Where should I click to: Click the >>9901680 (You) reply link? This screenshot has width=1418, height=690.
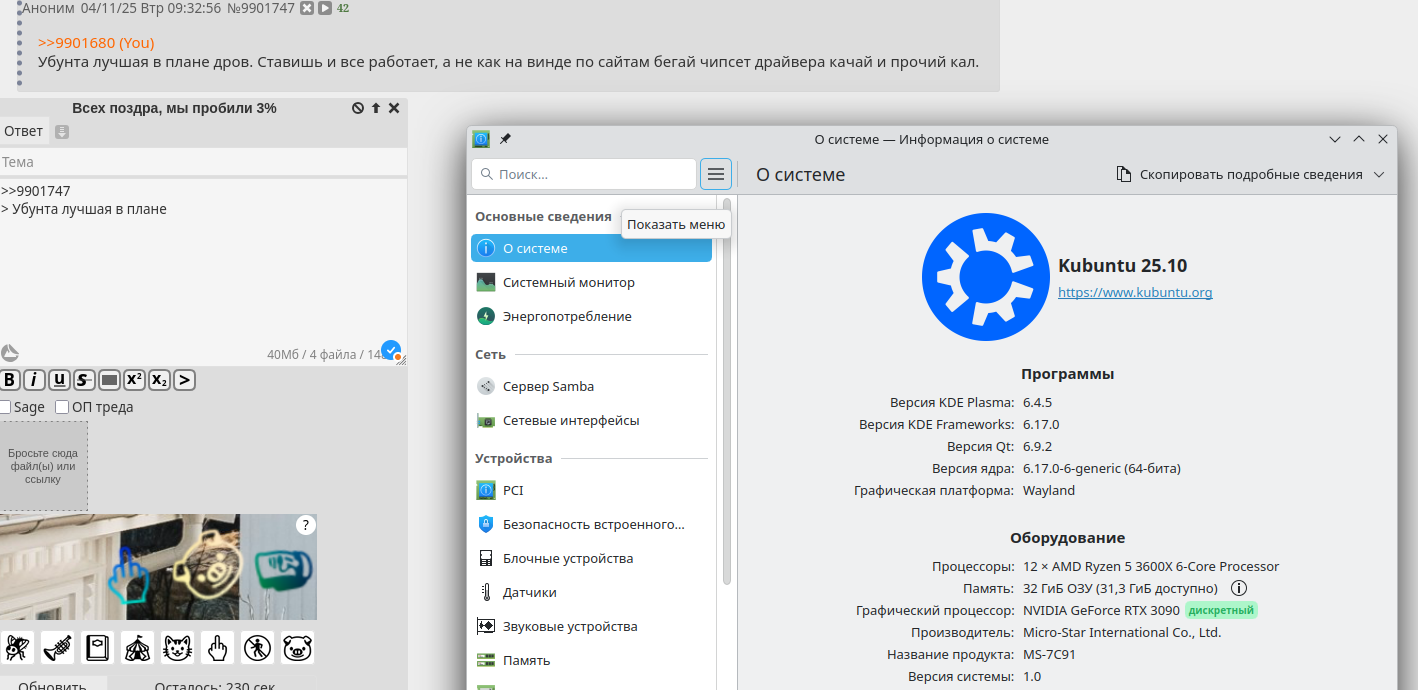coord(96,43)
